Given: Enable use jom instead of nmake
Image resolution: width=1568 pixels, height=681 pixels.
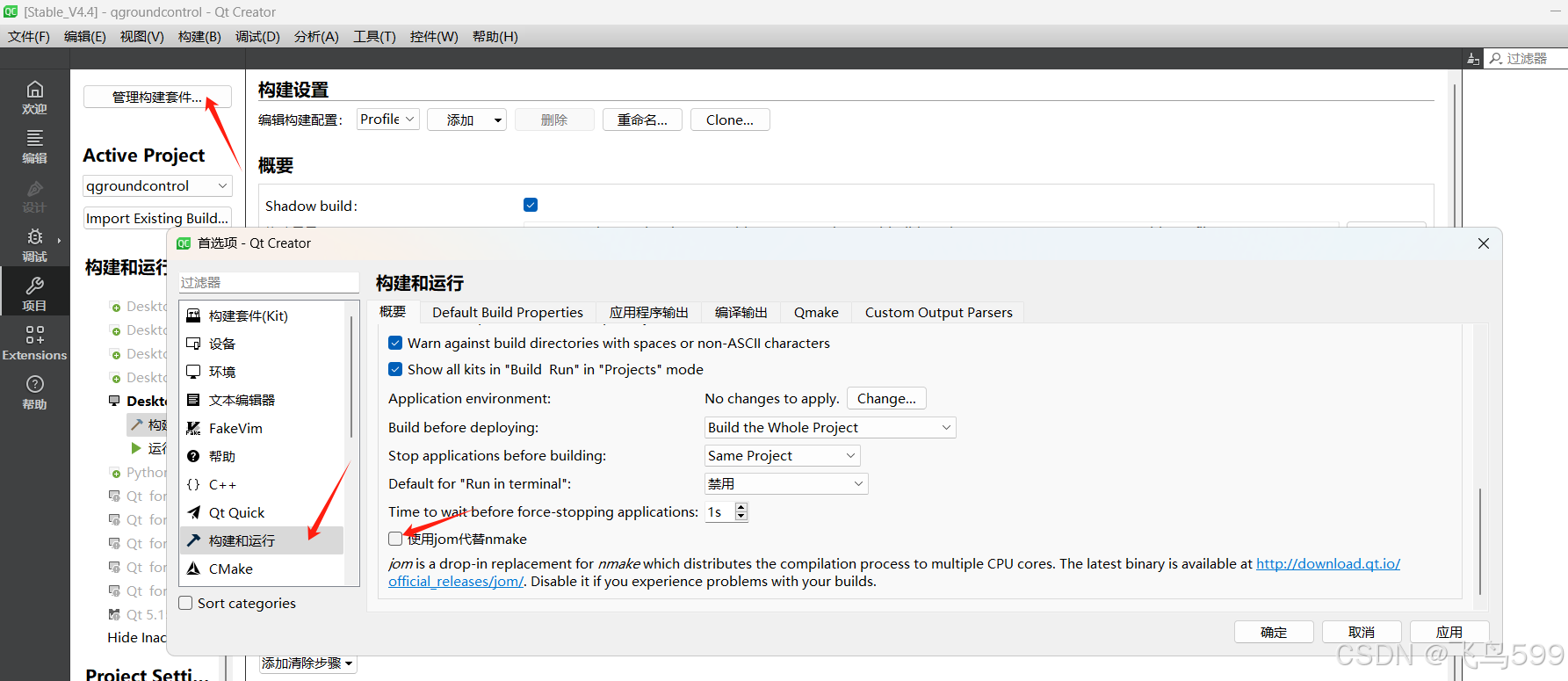Looking at the screenshot, I should tap(395, 539).
